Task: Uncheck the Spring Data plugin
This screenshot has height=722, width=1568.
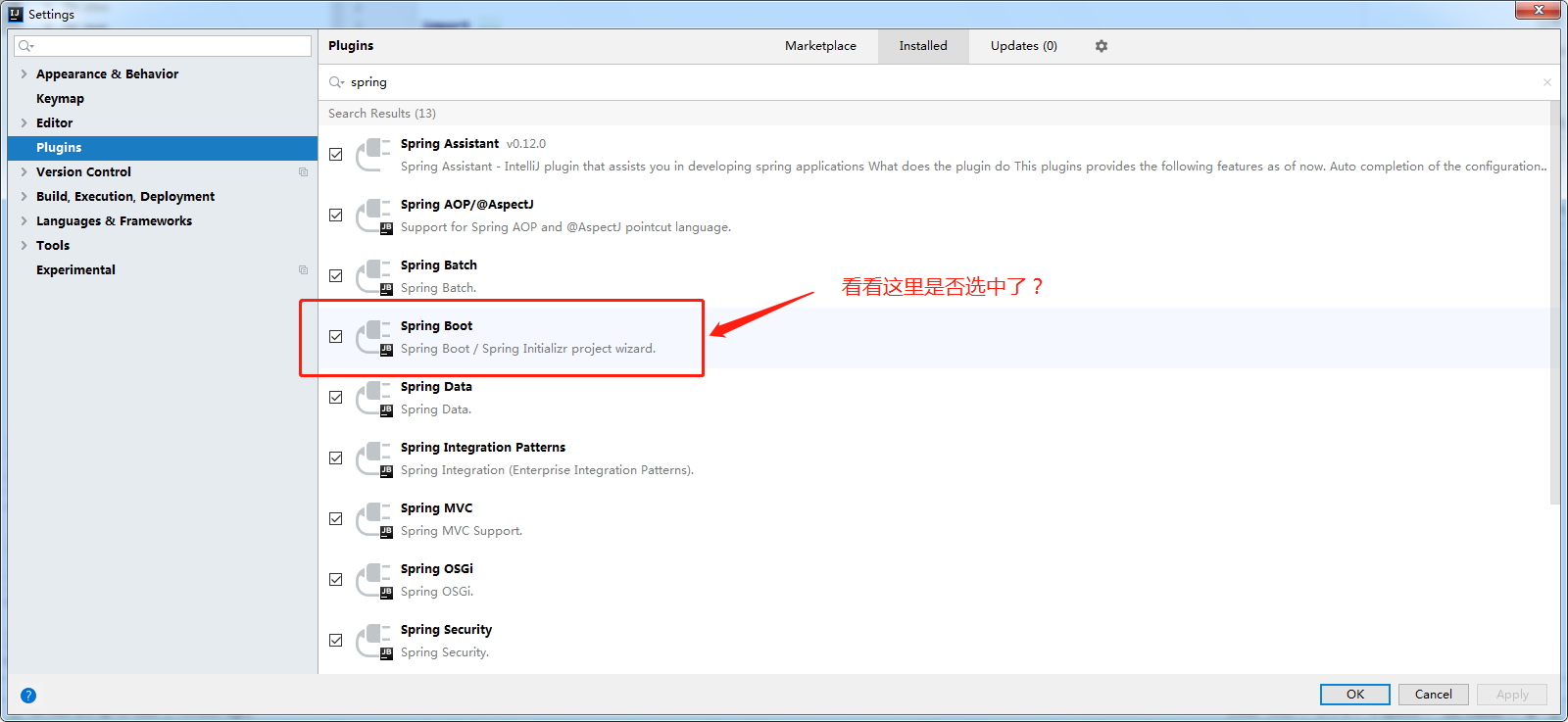Action: coord(336,398)
